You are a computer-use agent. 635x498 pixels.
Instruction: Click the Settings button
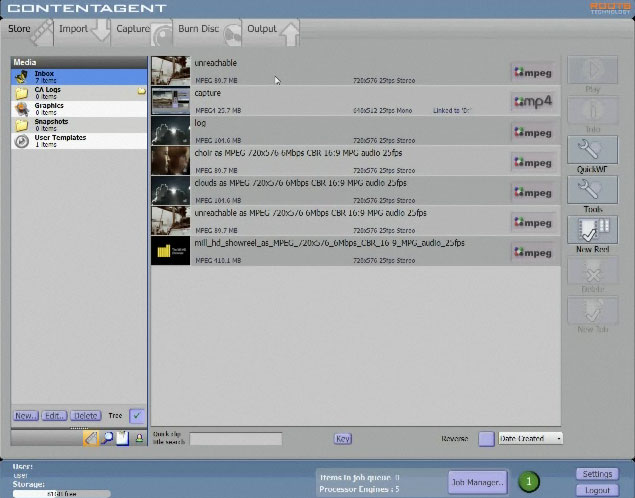(x=596, y=474)
